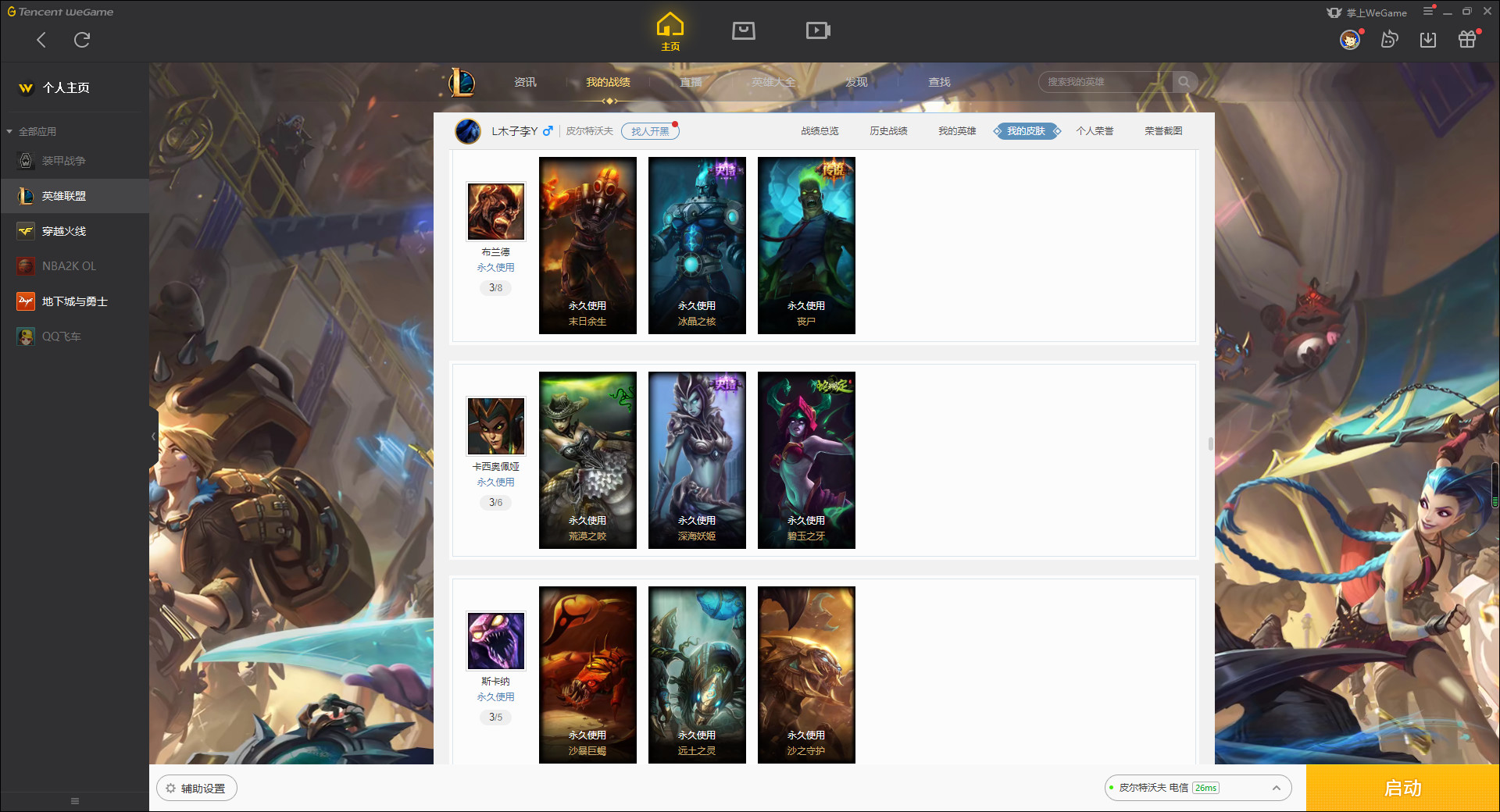Open the 沙之守护 skin card
The width and height of the screenshot is (1500, 812).
(806, 675)
